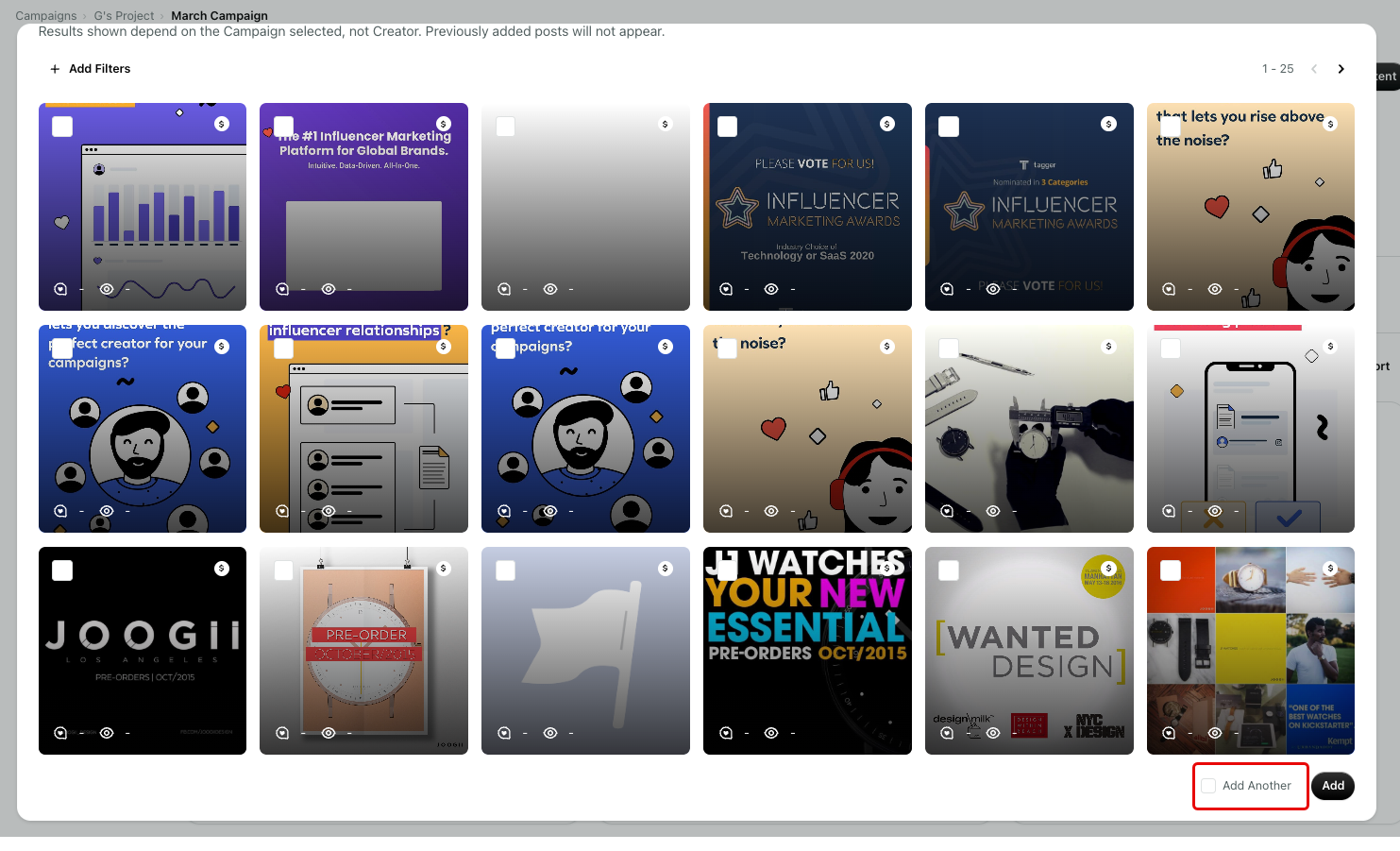1400x851 pixels.
Task: Click the comments icon on the blank gray post
Action: point(504,289)
